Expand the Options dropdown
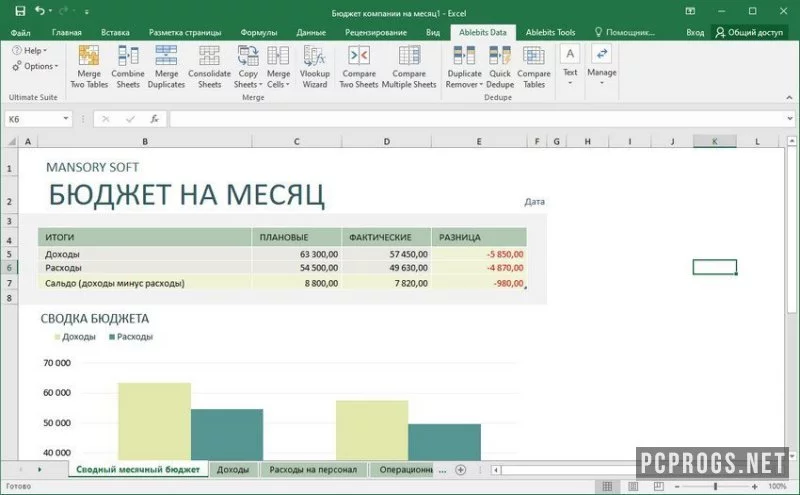 tap(35, 66)
